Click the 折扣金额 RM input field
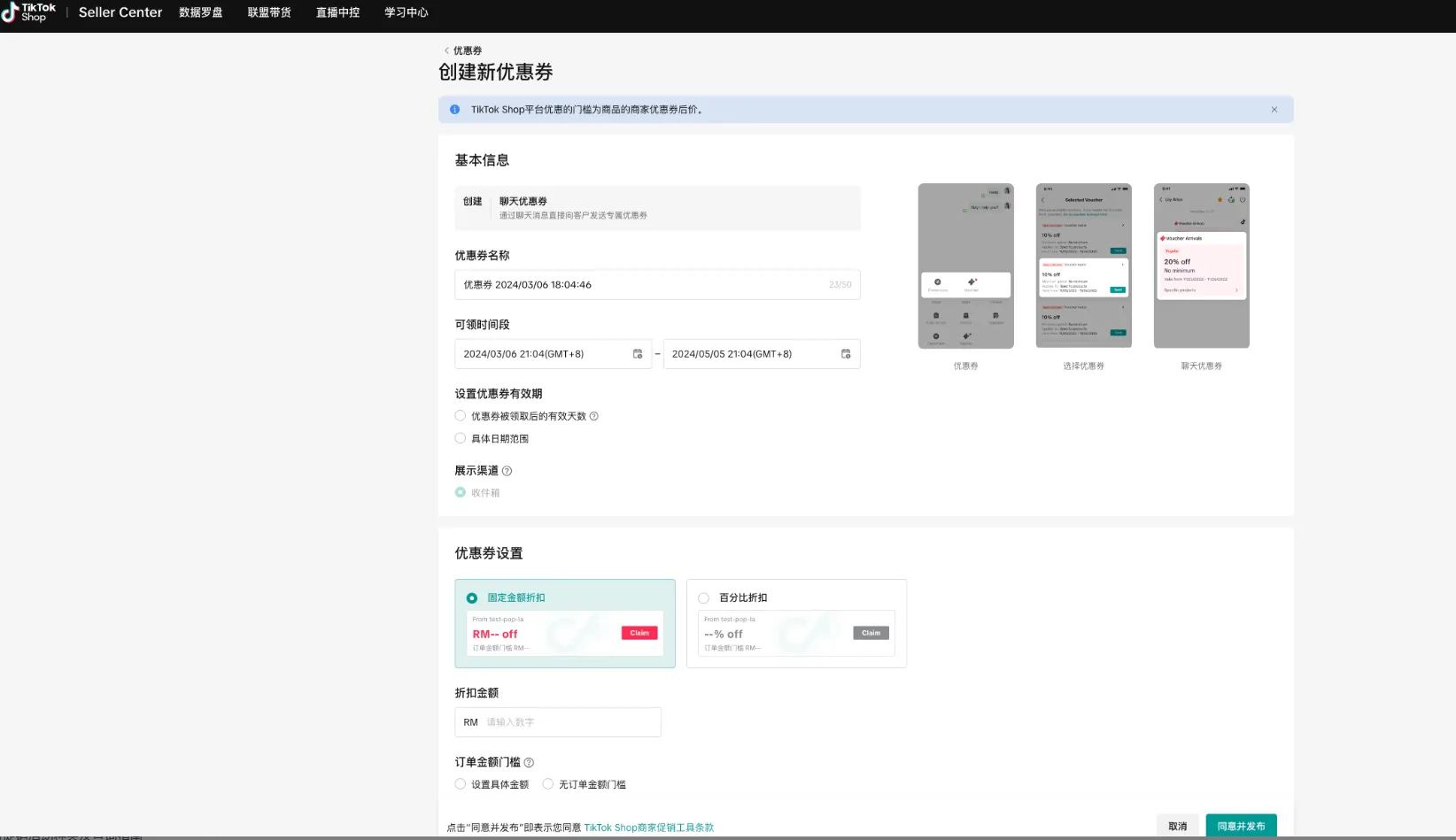The image size is (1456, 840). [x=558, y=722]
